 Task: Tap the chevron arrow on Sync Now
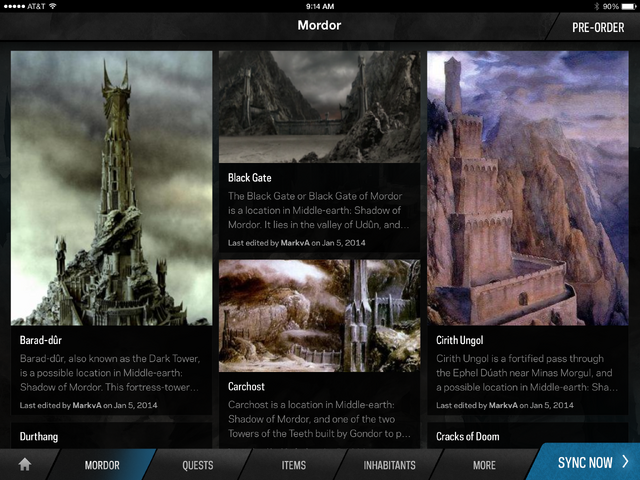pyautogui.click(x=625, y=462)
